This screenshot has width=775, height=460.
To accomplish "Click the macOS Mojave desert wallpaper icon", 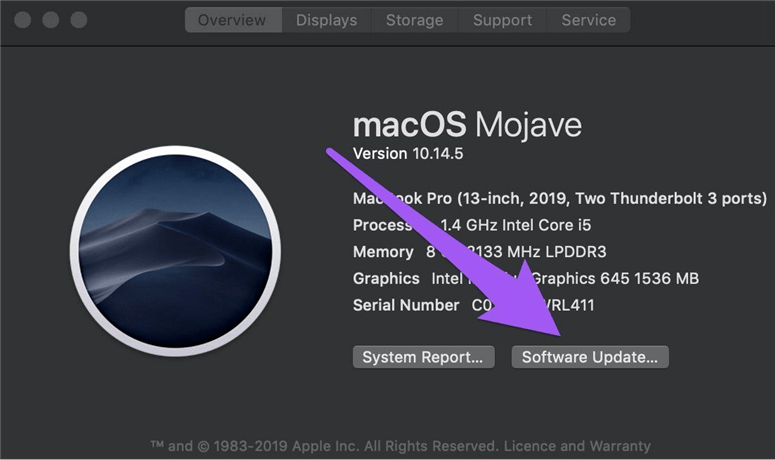I will tap(175, 251).
